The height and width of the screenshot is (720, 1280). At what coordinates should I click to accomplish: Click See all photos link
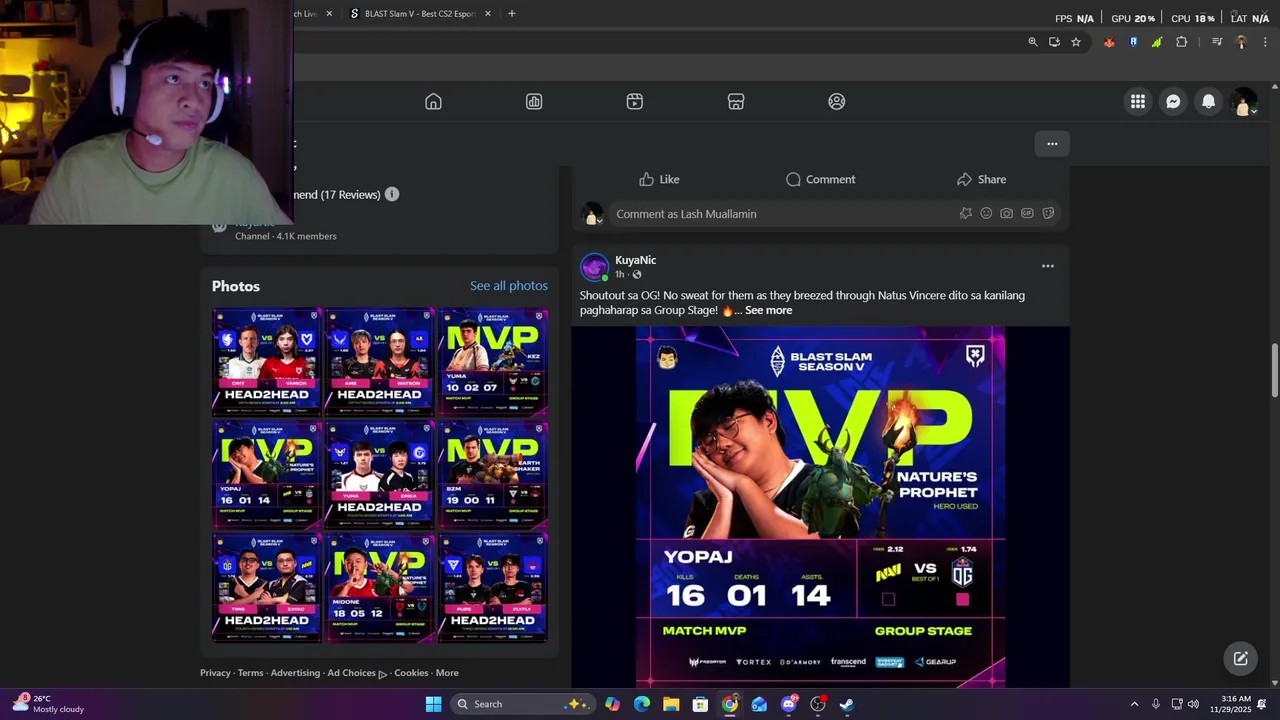click(x=509, y=286)
